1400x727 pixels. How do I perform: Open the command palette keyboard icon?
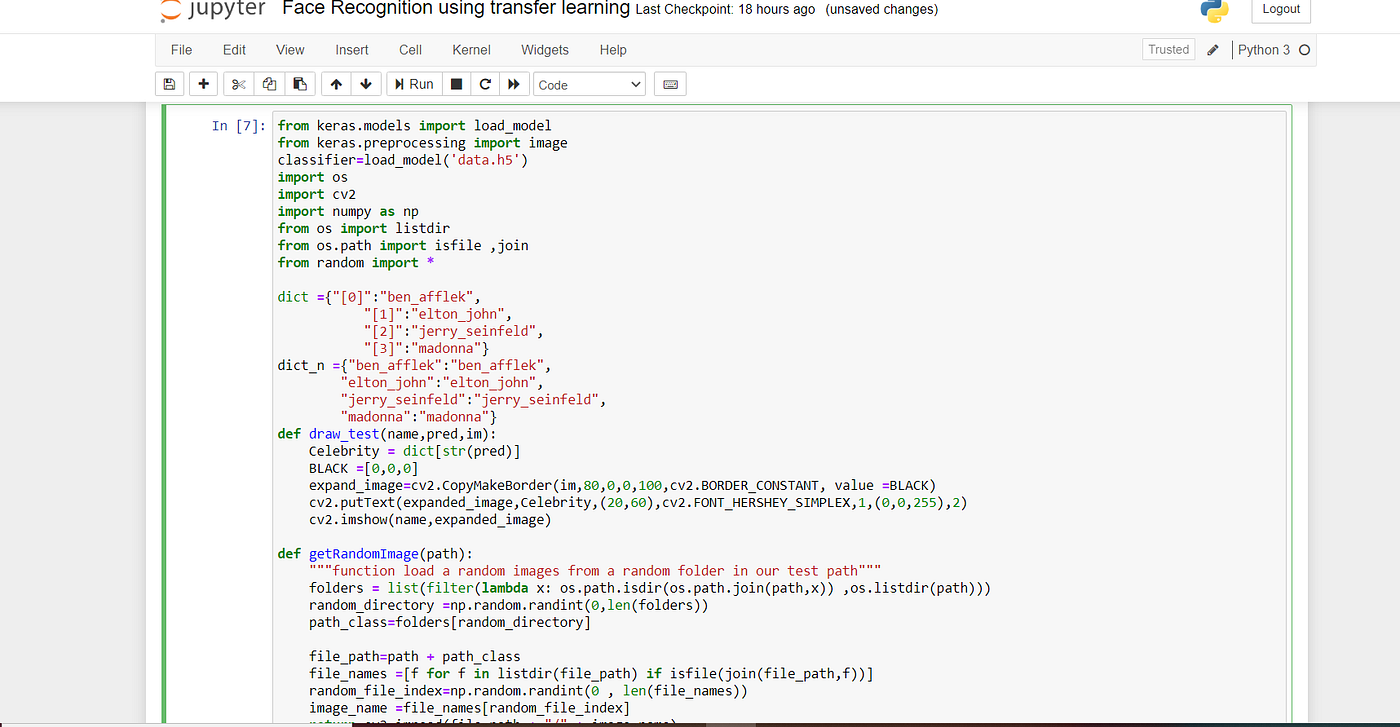[x=670, y=85]
